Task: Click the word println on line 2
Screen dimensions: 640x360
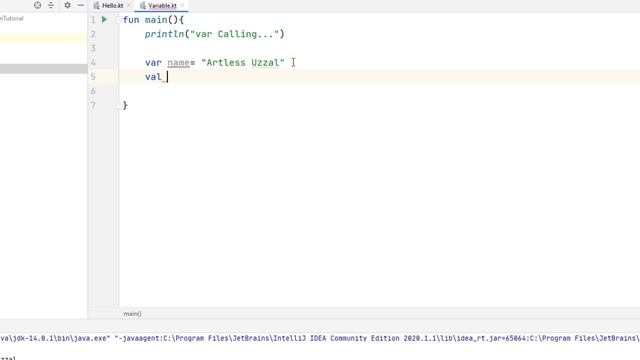Action: pos(164,34)
